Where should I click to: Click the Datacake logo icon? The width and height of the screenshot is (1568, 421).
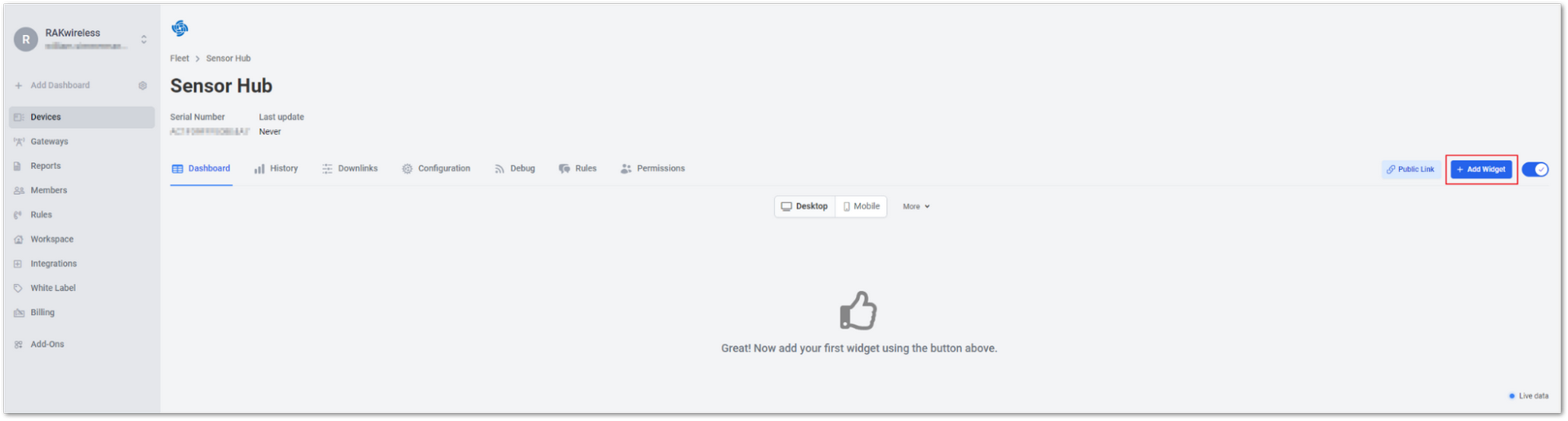click(180, 29)
